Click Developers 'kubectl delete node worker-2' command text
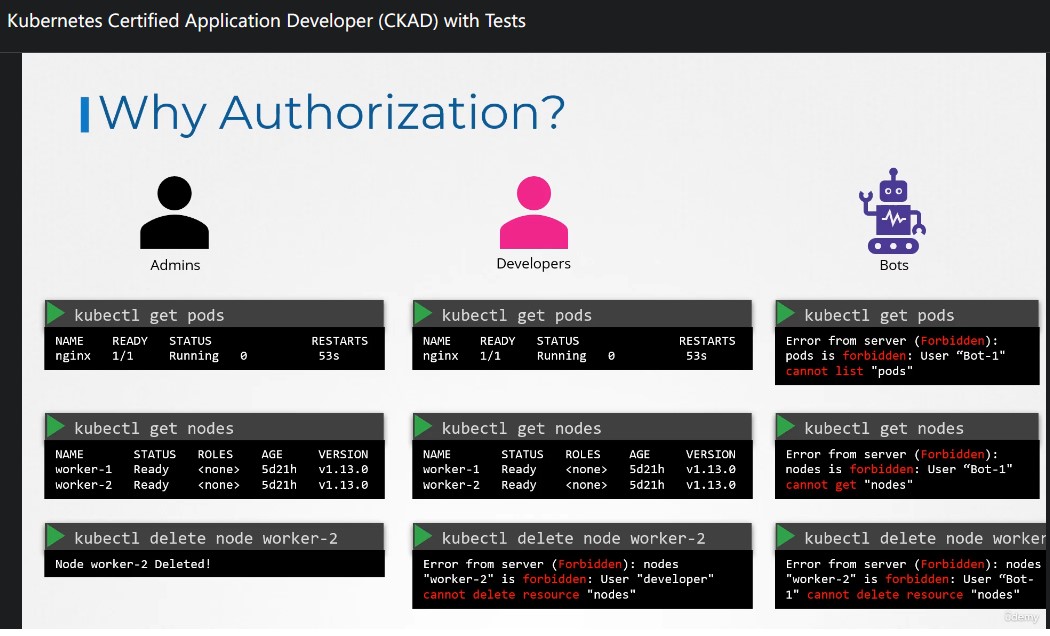 pyautogui.click(x=574, y=538)
